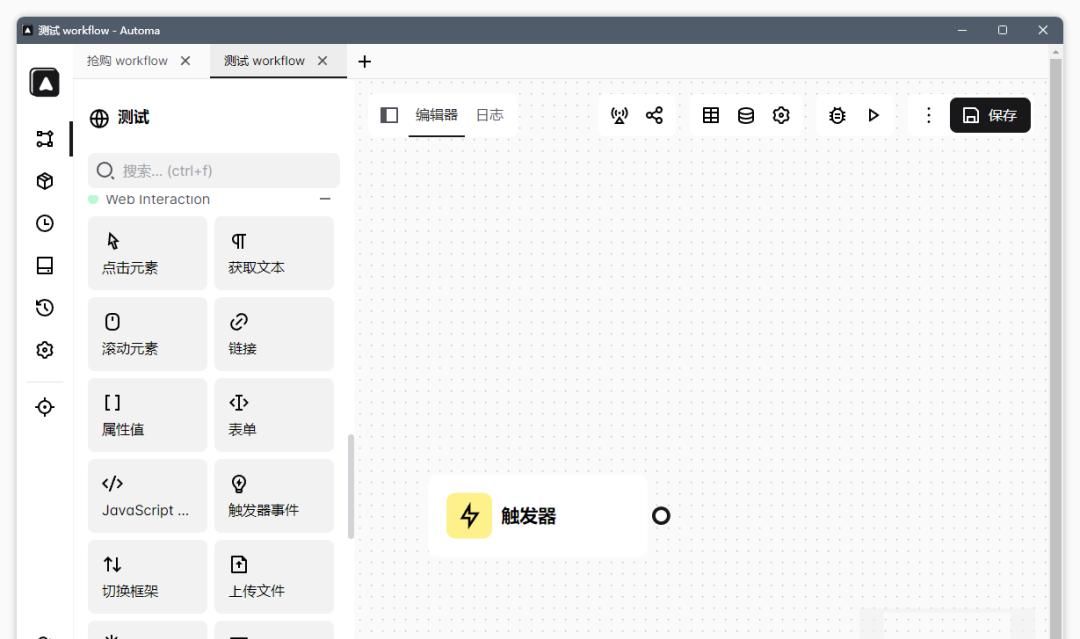
Task: Open a new workflow tab with plus
Action: (364, 61)
